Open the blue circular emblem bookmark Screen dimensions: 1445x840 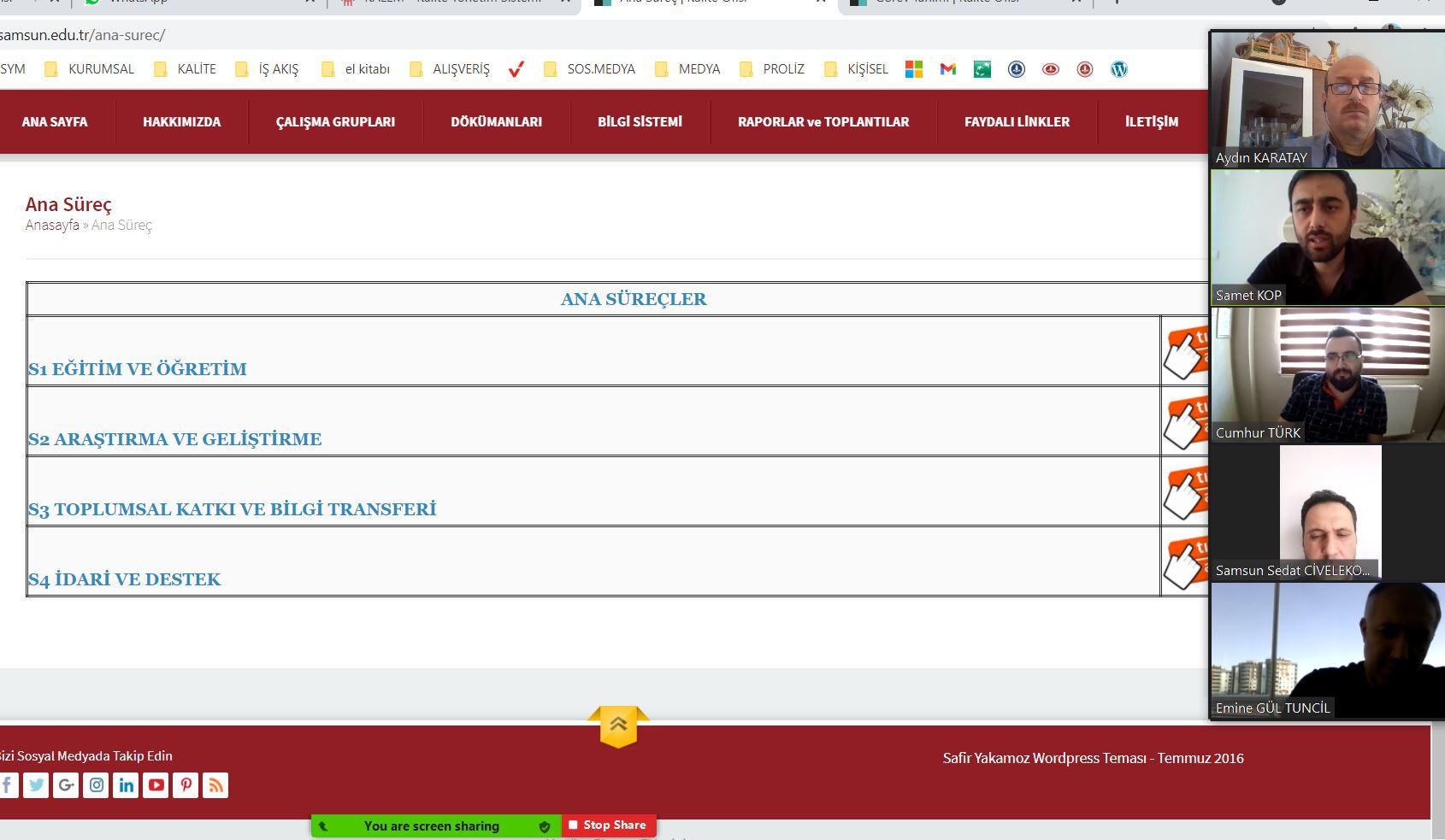pyautogui.click(x=1016, y=69)
